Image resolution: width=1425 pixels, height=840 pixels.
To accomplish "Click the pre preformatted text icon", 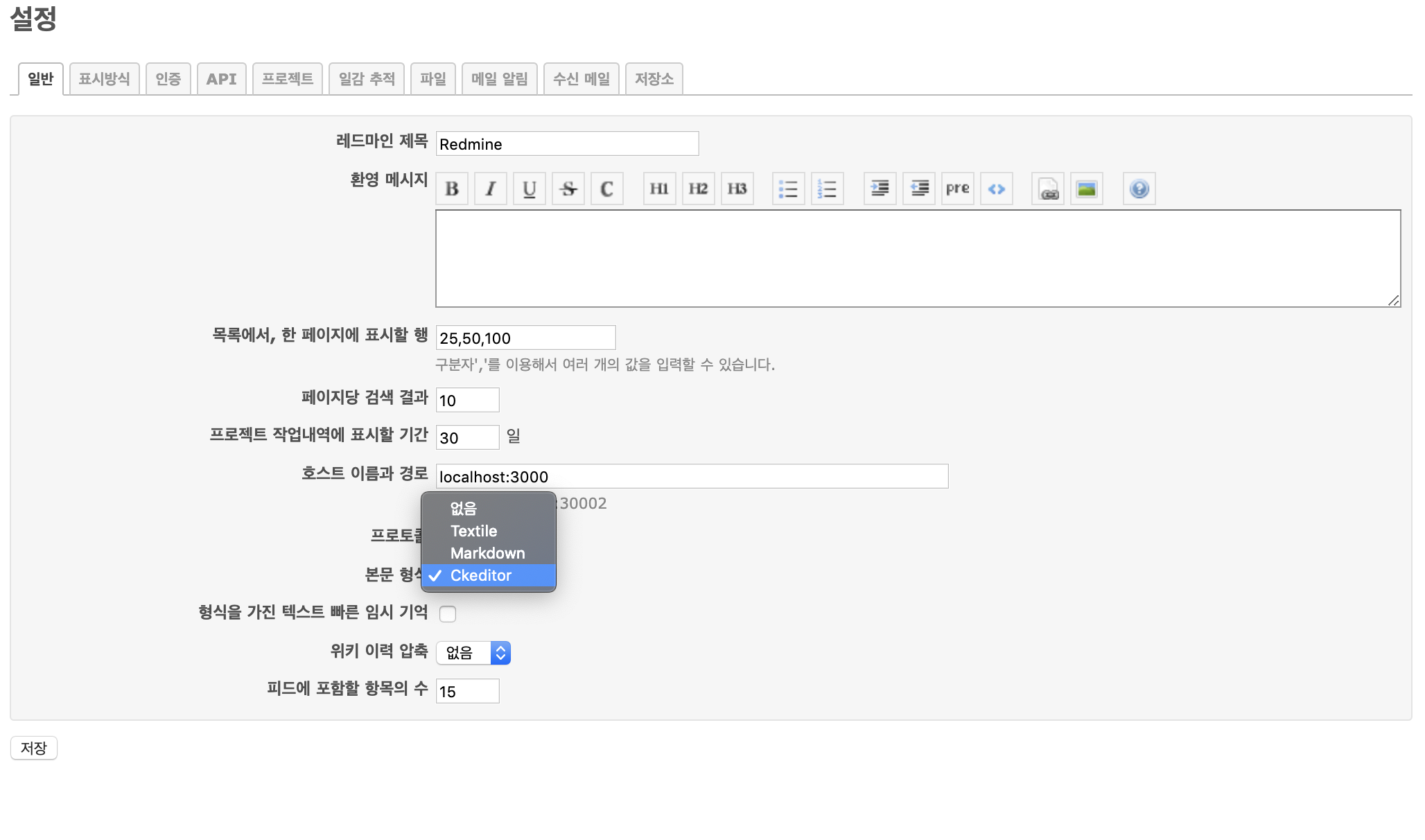I will tap(958, 189).
